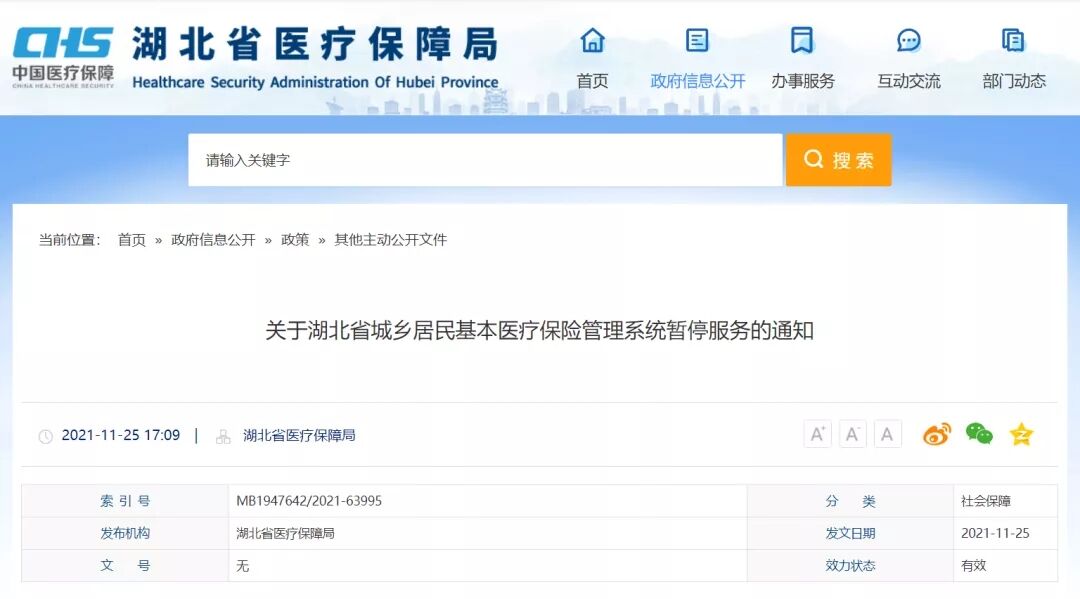Click the CHS 中国医疗保障 logo

click(x=63, y=57)
